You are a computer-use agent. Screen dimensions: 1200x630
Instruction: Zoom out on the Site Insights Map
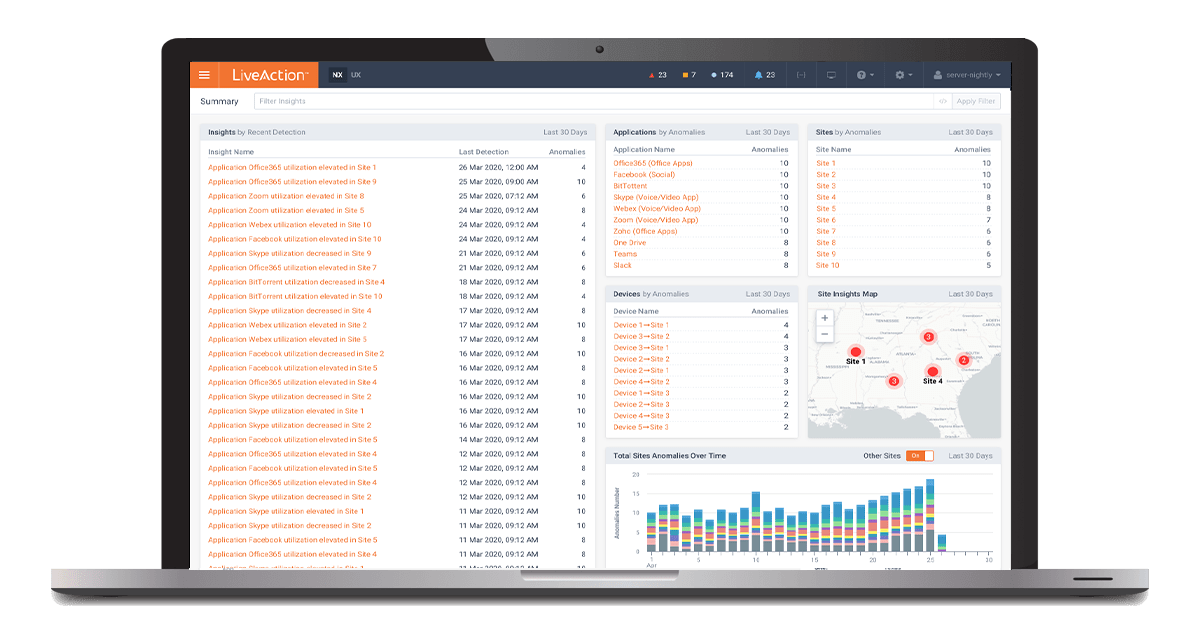[x=825, y=334]
